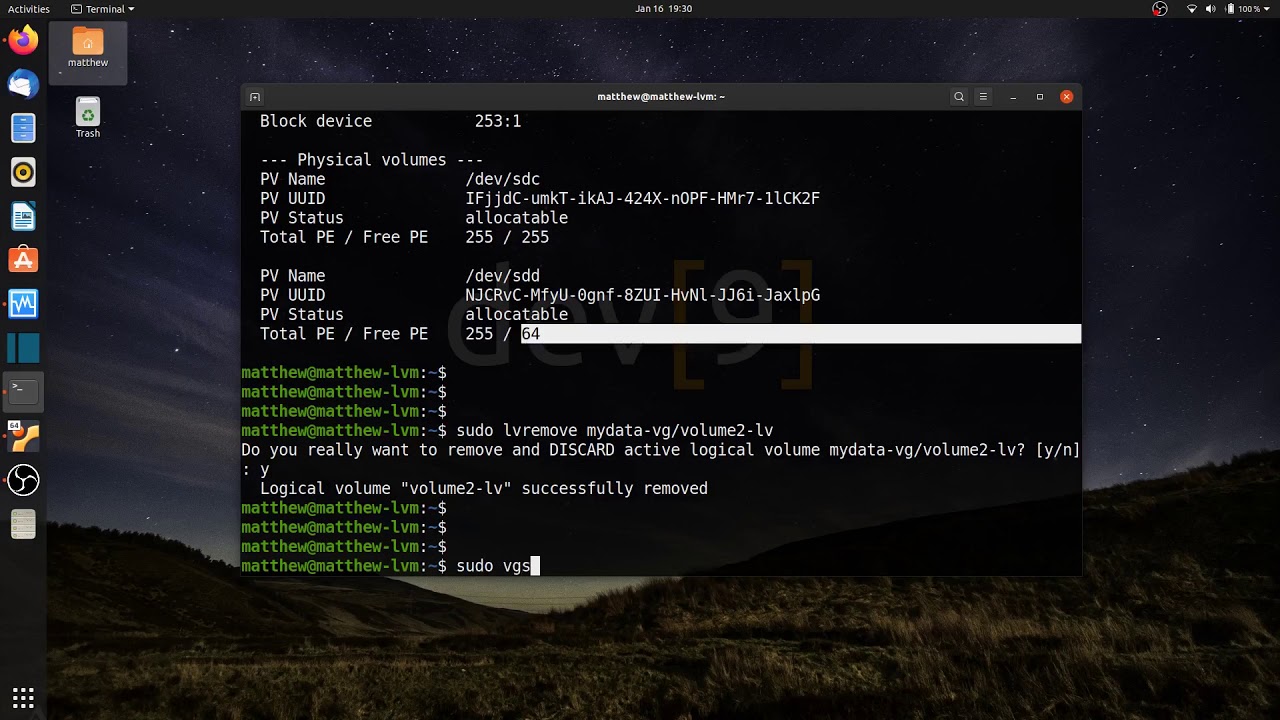Add a new terminal tab
This screenshot has height=720, width=1280.
pos(255,97)
